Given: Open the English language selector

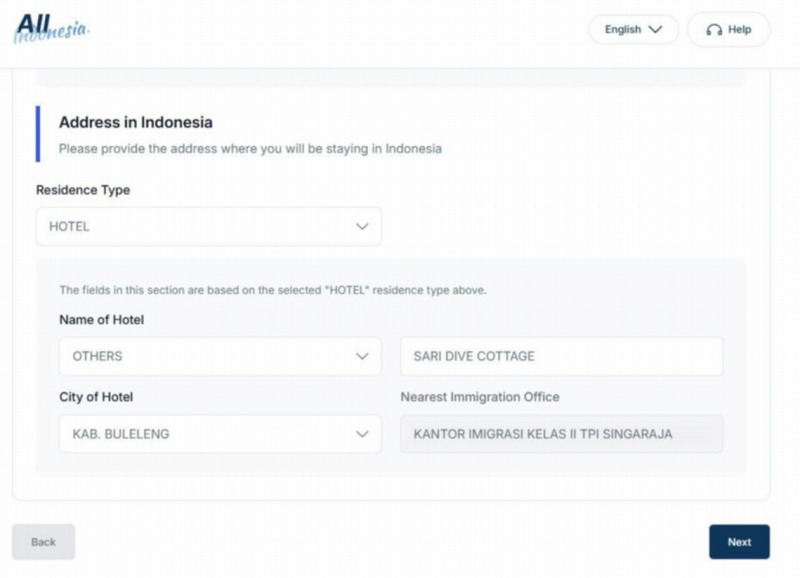Looking at the screenshot, I should tap(632, 30).
